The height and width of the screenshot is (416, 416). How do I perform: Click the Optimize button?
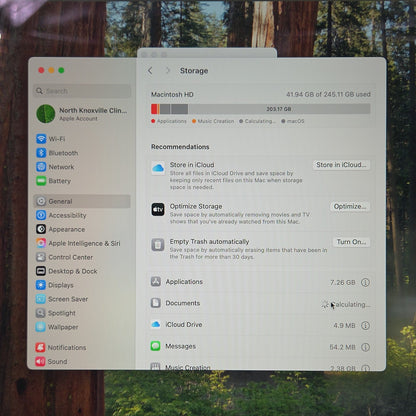tap(350, 206)
